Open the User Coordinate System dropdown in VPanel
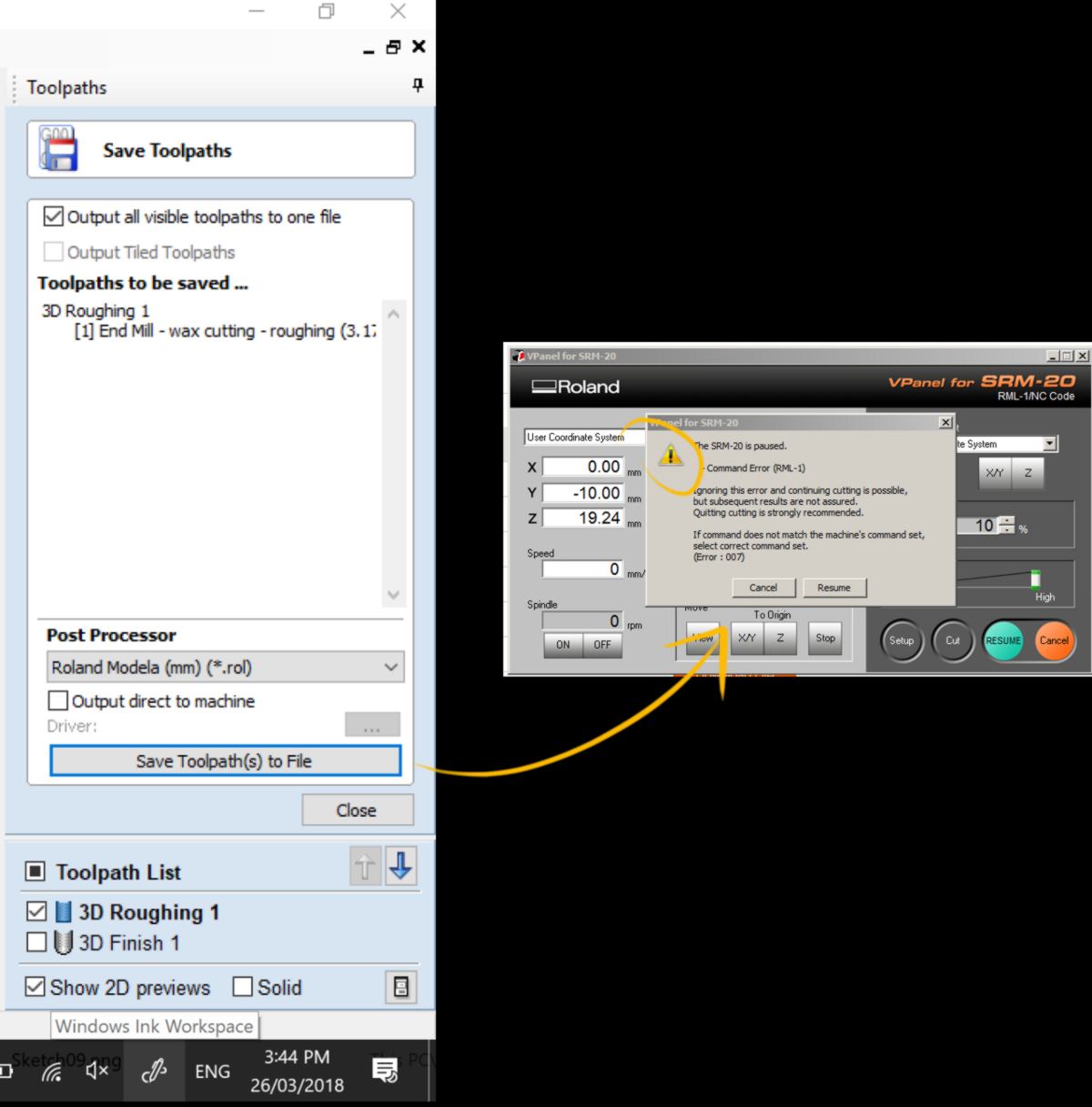The image size is (1092, 1107). (584, 438)
